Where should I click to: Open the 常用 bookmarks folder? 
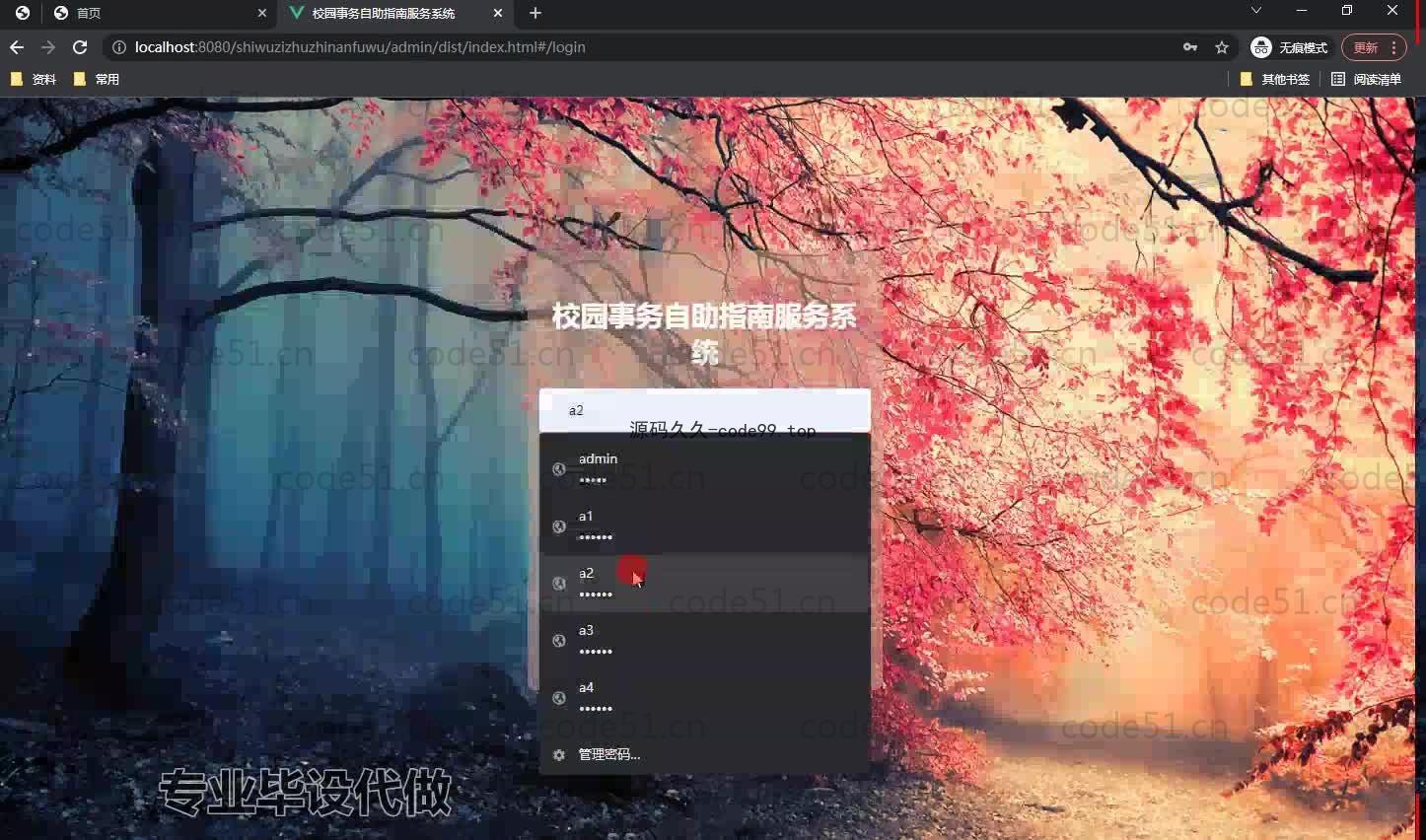97,79
